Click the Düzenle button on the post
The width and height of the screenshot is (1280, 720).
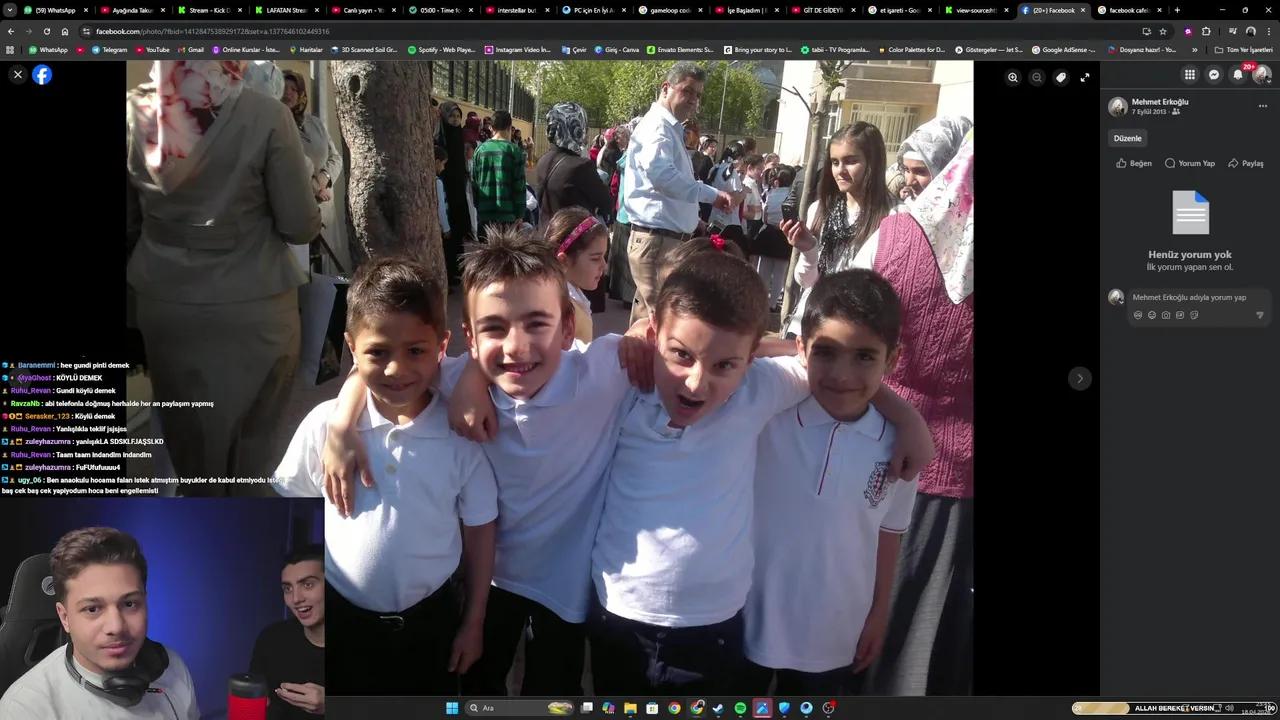tap(1127, 138)
